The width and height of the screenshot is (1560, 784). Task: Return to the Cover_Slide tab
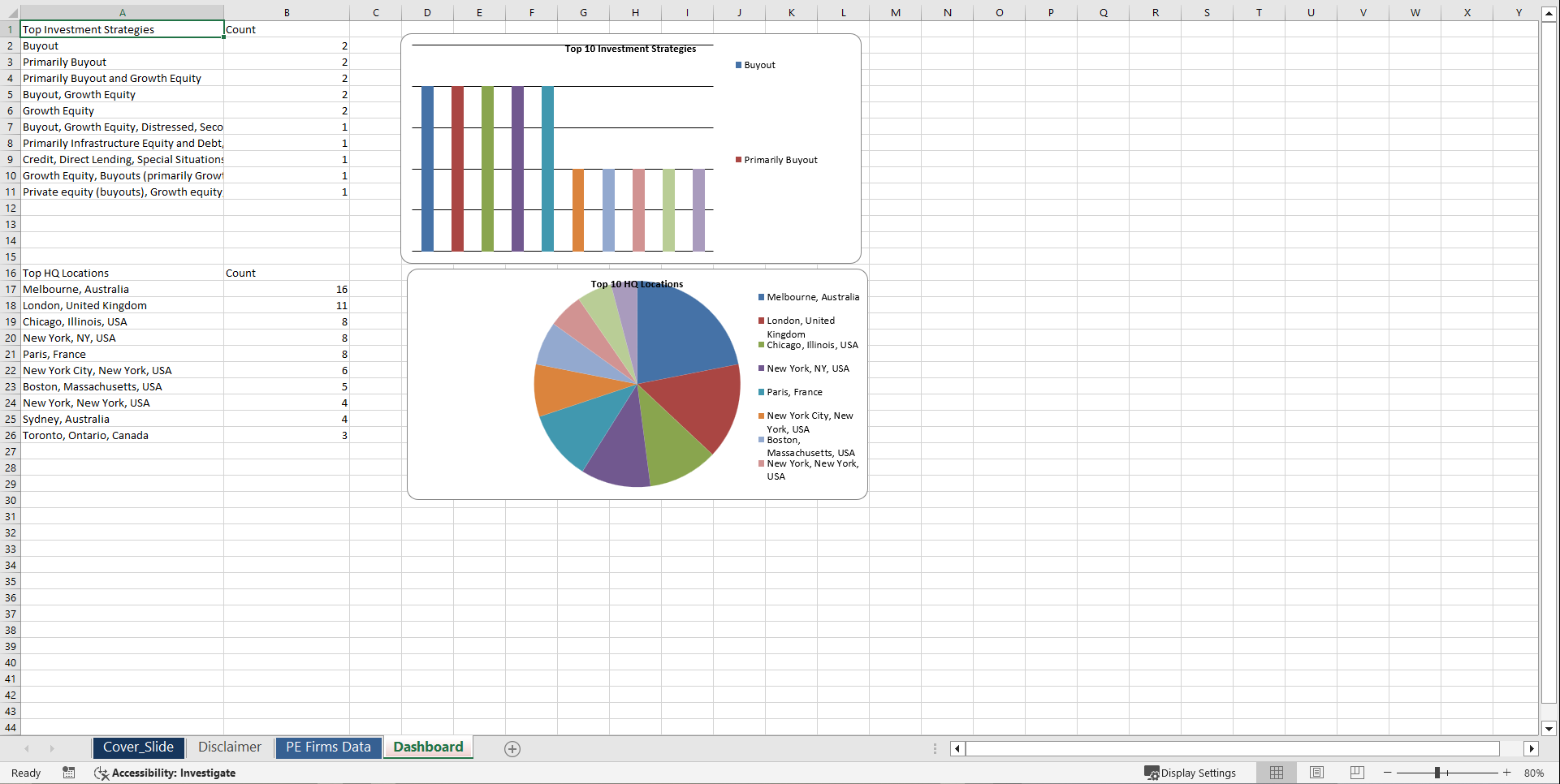[138, 747]
